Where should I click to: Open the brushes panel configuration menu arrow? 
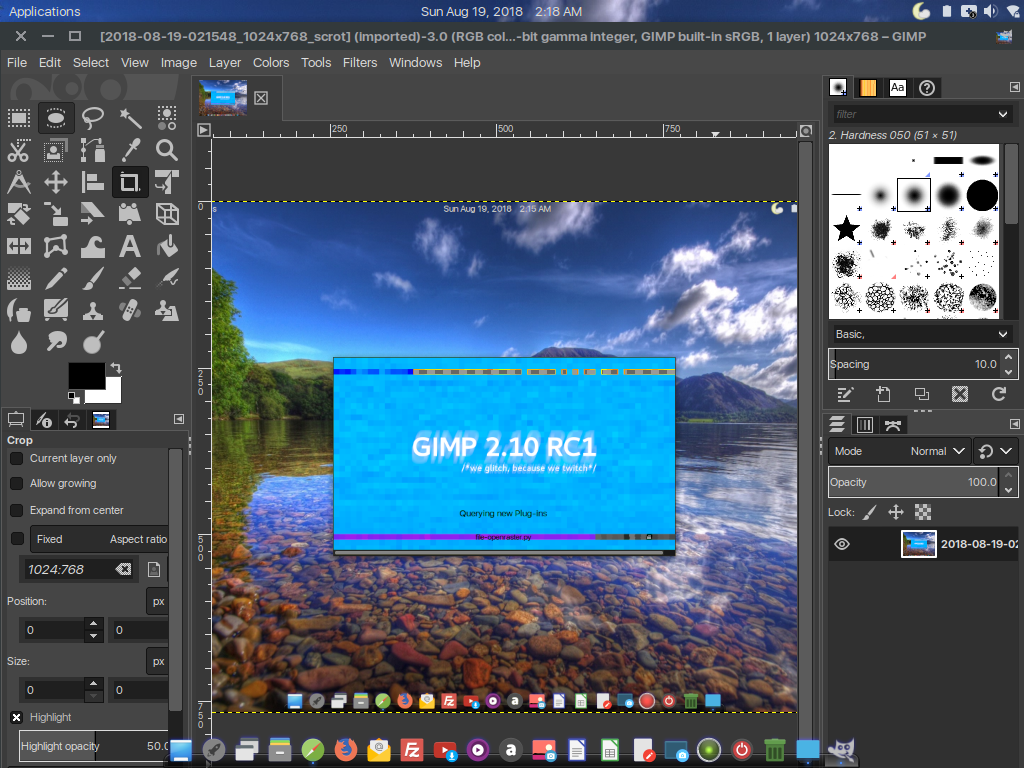click(x=1014, y=87)
